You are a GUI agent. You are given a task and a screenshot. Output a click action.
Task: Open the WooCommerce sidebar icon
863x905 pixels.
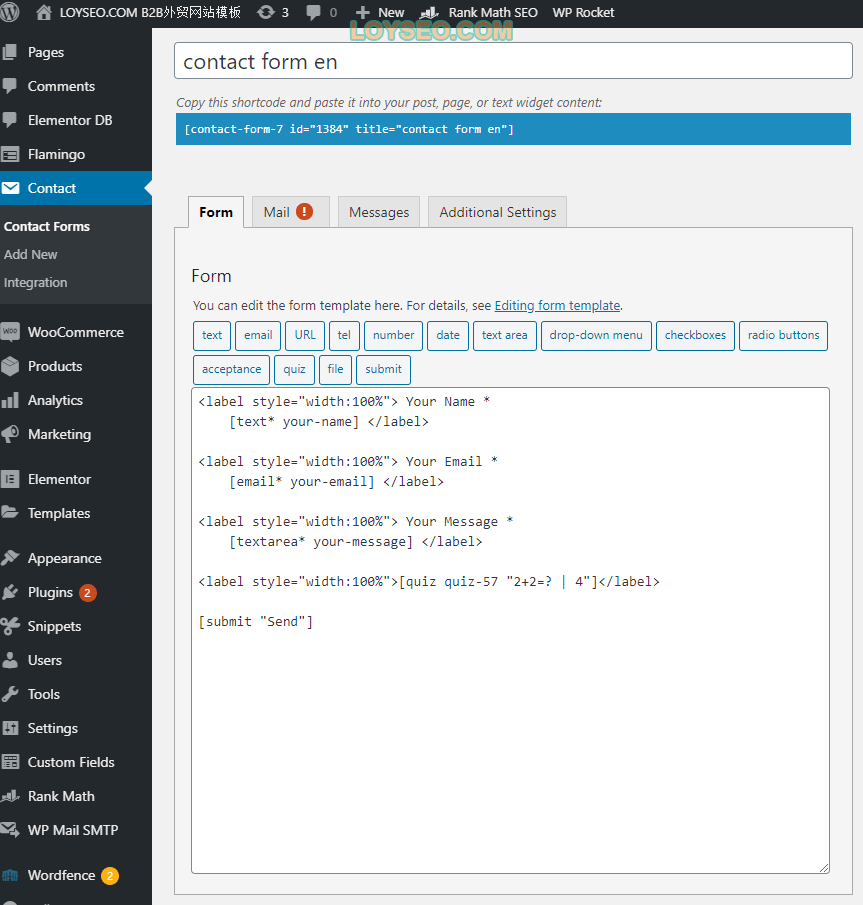pyautogui.click(x=10, y=332)
